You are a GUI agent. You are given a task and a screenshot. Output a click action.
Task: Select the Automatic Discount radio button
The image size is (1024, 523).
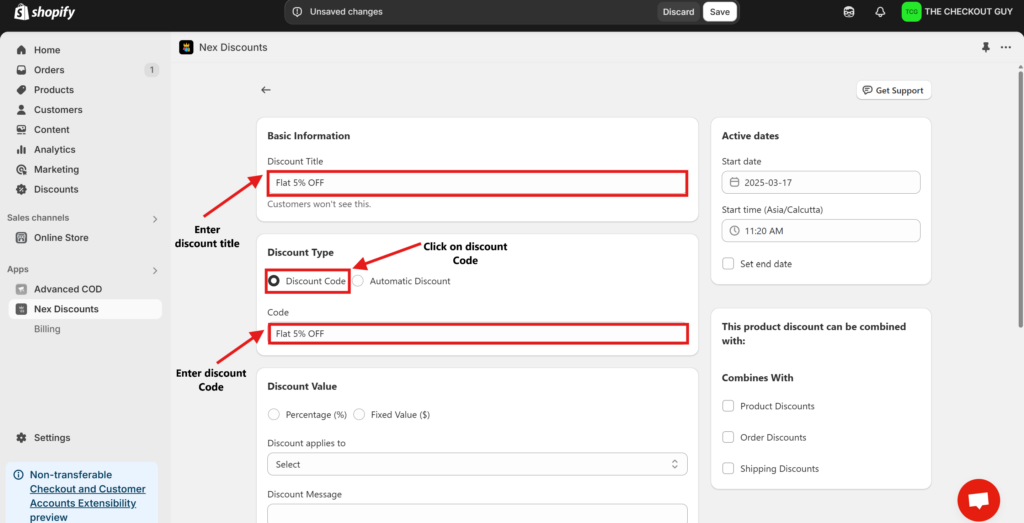tap(359, 281)
